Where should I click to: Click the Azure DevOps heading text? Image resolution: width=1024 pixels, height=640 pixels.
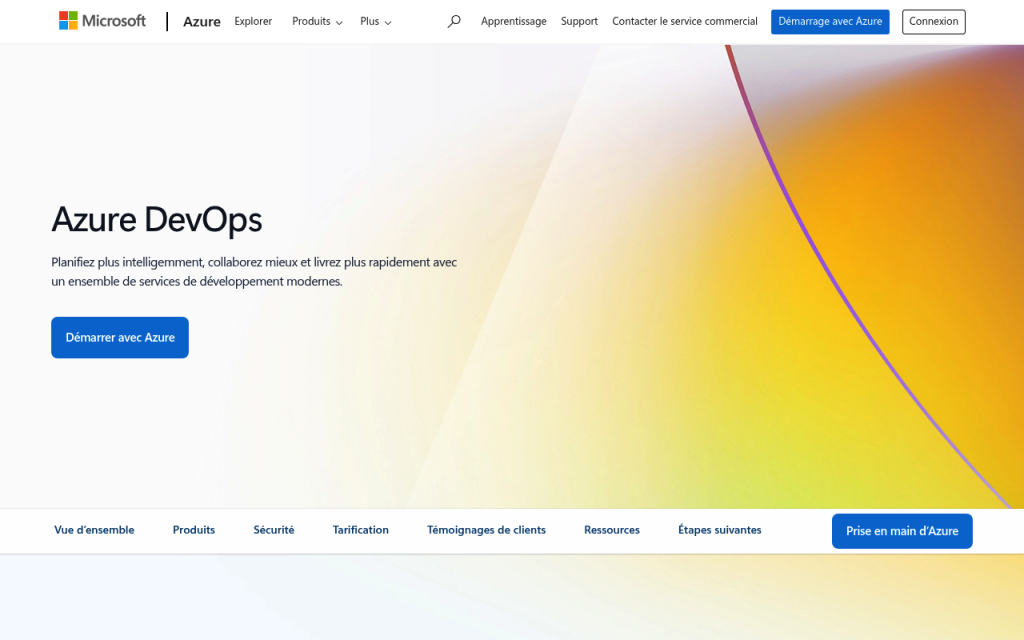[x=157, y=219]
